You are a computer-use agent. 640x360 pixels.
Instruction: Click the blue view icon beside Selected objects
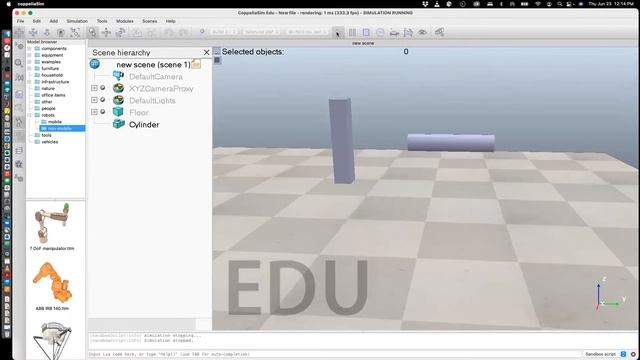[x=217, y=51]
